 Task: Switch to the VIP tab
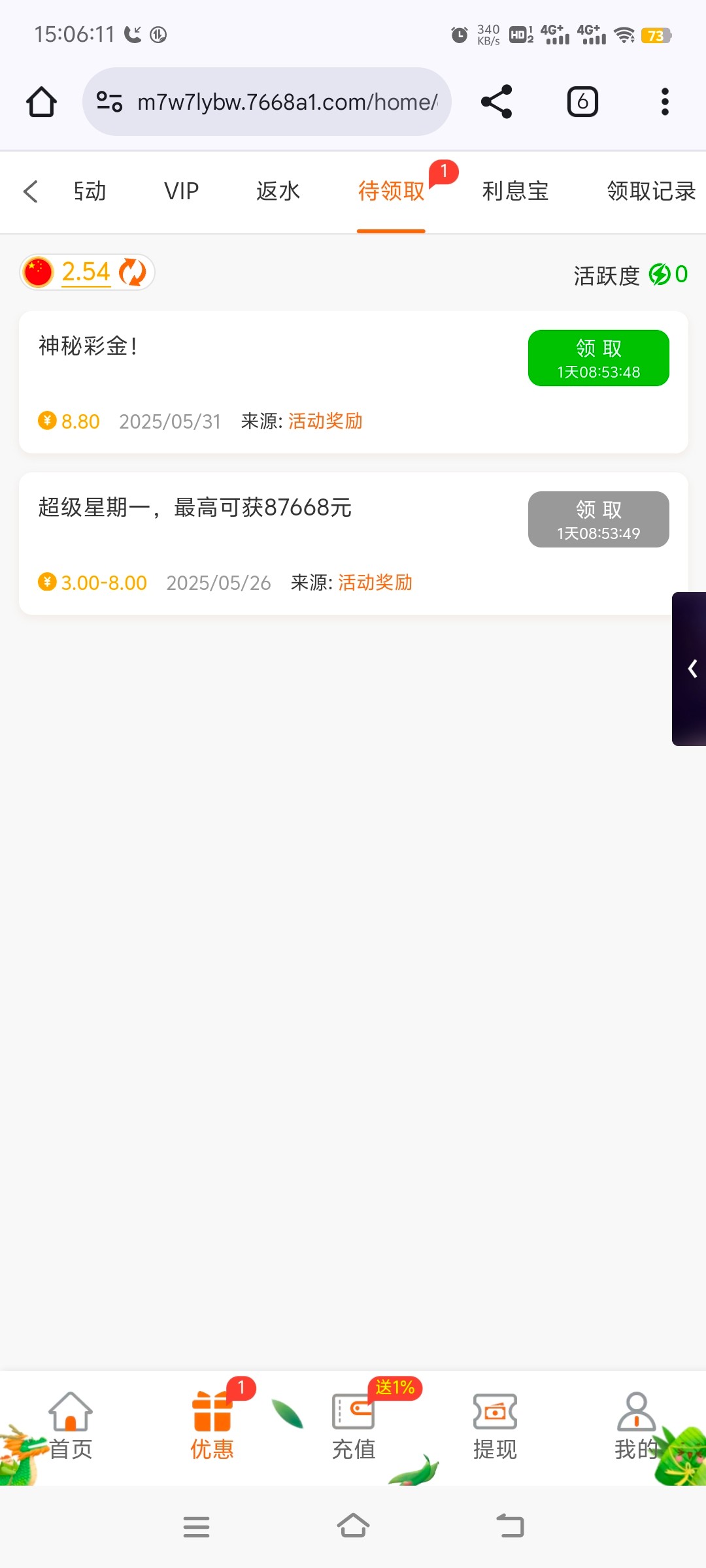pos(181,191)
